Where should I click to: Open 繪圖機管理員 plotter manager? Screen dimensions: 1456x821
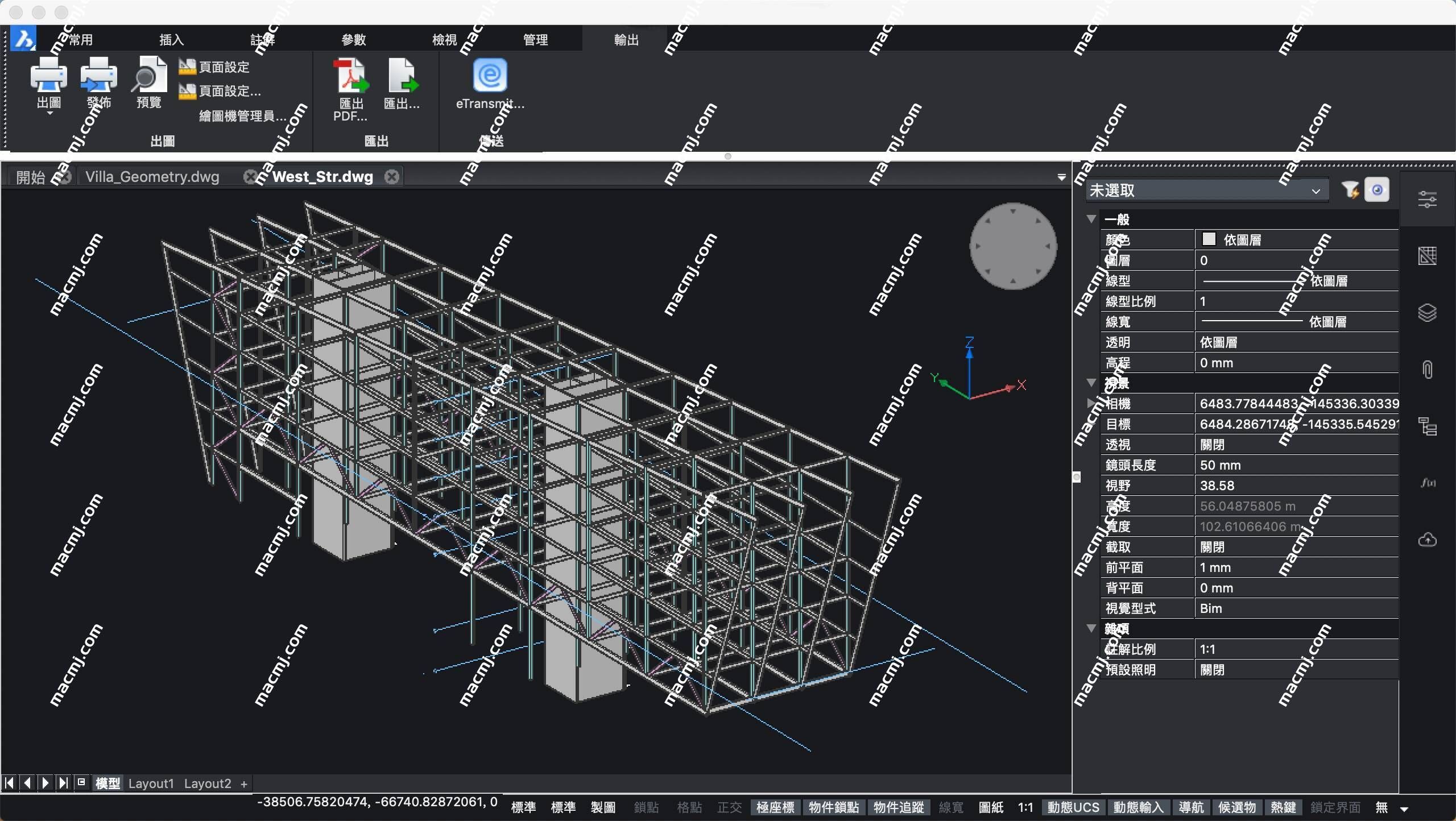[243, 116]
